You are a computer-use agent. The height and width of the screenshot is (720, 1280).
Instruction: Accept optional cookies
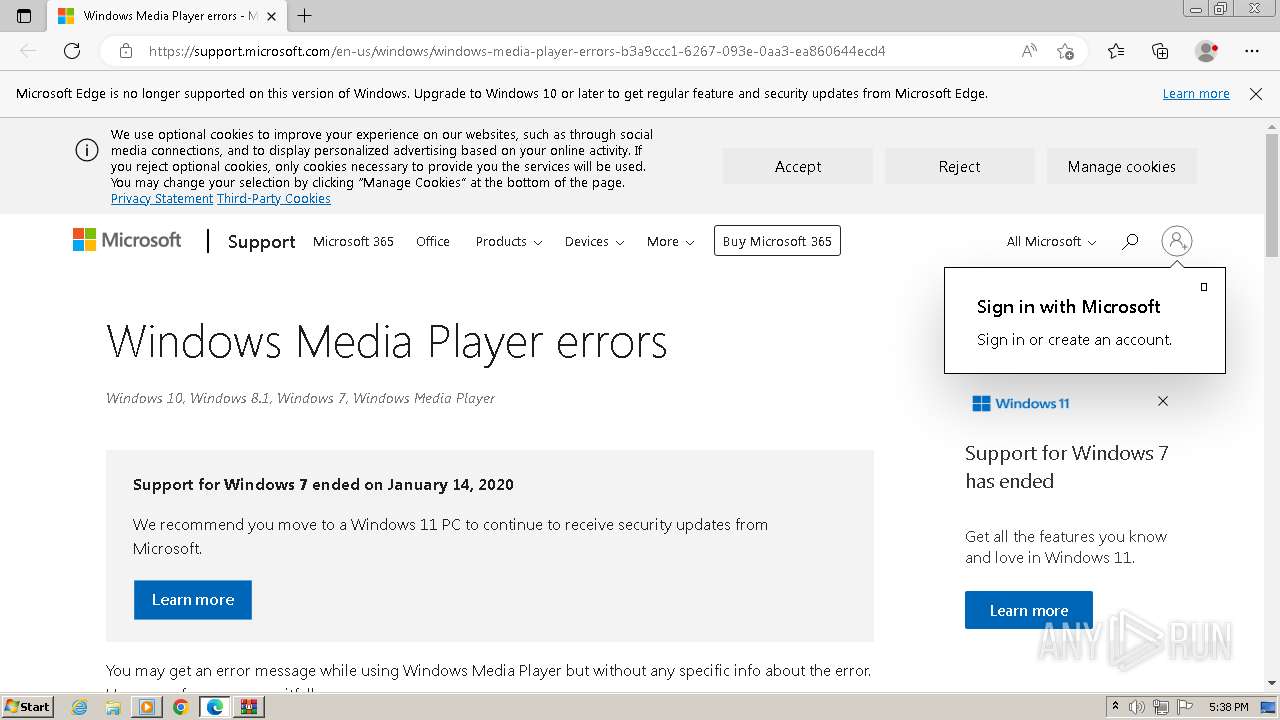click(x=798, y=166)
